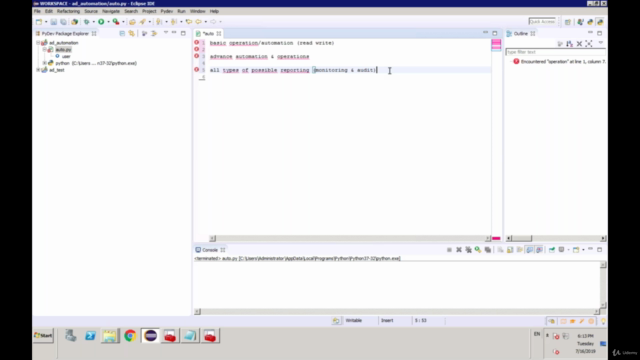
Task: Click the Previous Annotation toolbar icon
Action: (174, 22)
